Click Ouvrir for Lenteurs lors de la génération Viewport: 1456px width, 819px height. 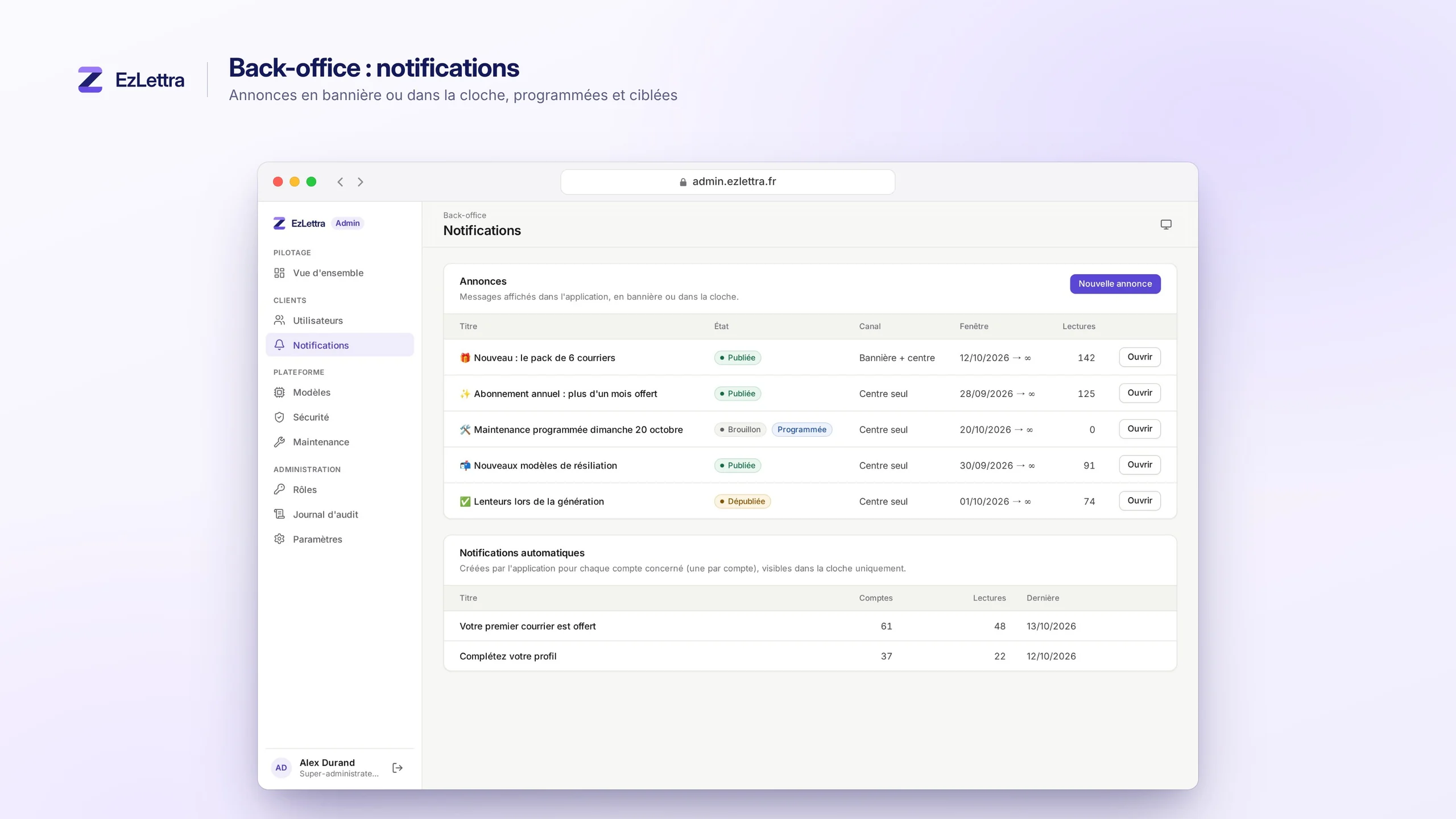pyautogui.click(x=1140, y=500)
